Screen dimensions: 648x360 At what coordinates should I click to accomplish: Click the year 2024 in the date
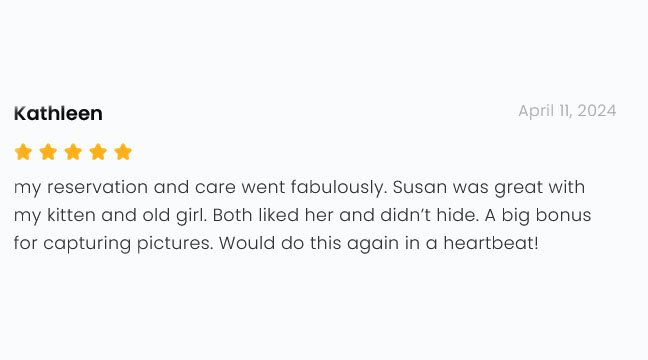pos(597,111)
